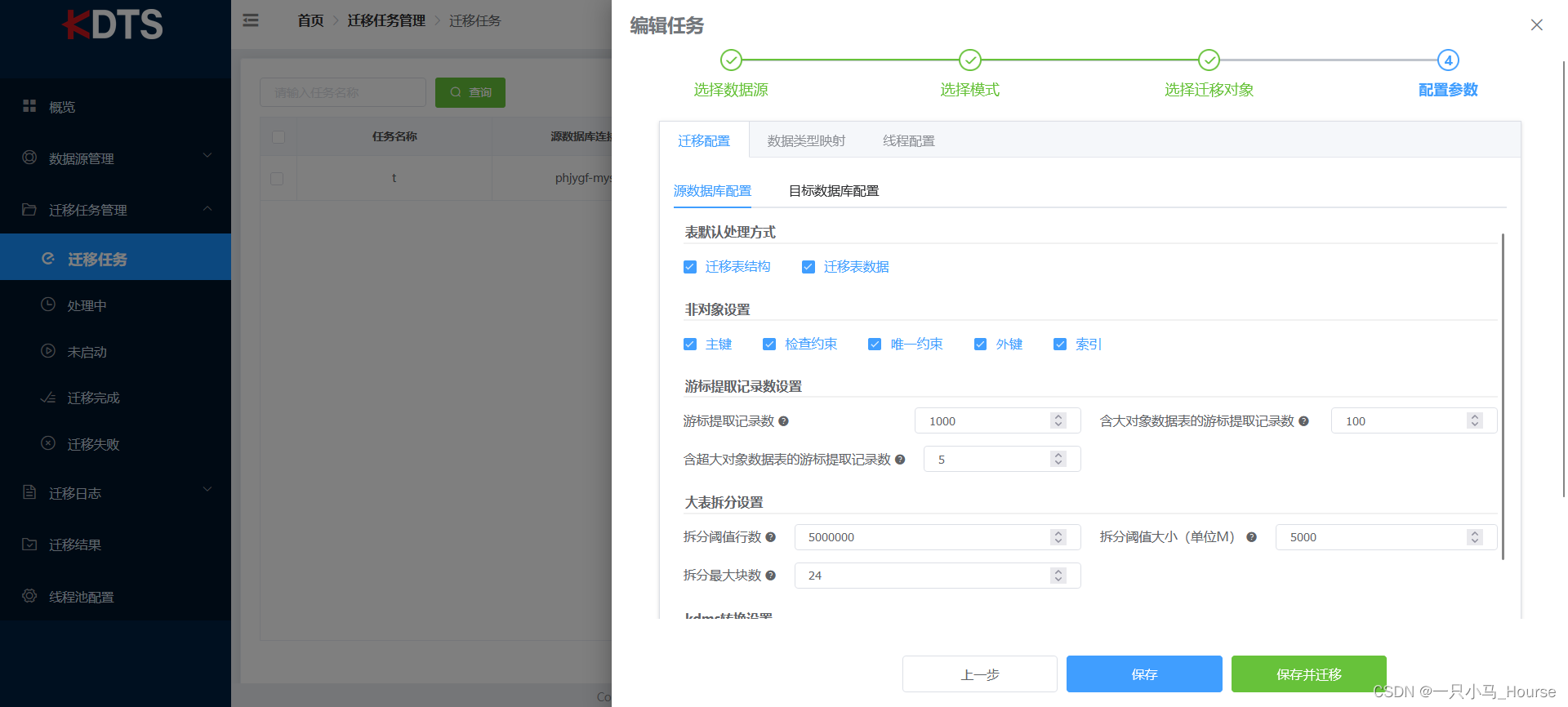Adjust 游标提取记录数 stepper arrows

click(1058, 420)
